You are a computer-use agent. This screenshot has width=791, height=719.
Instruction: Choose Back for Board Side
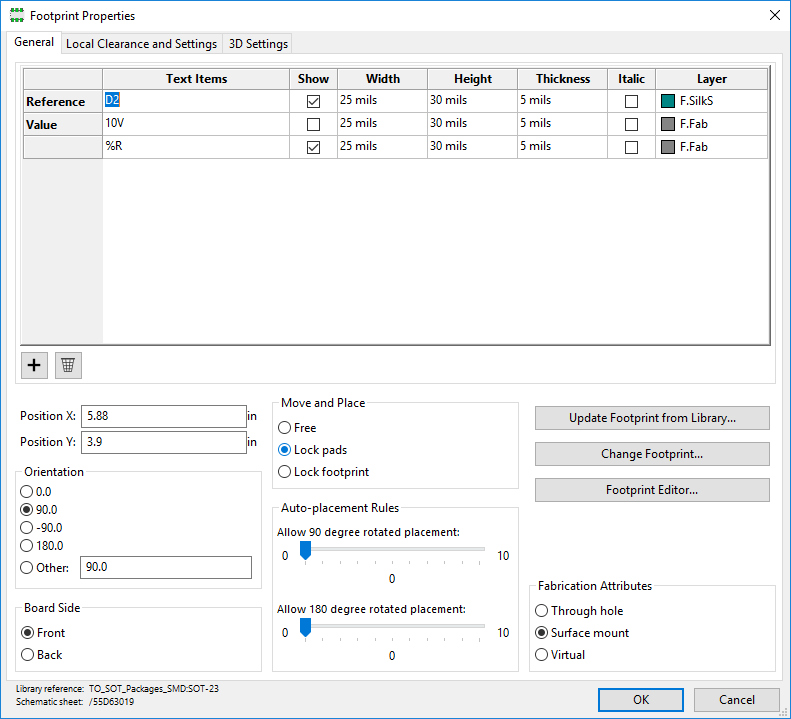27,655
